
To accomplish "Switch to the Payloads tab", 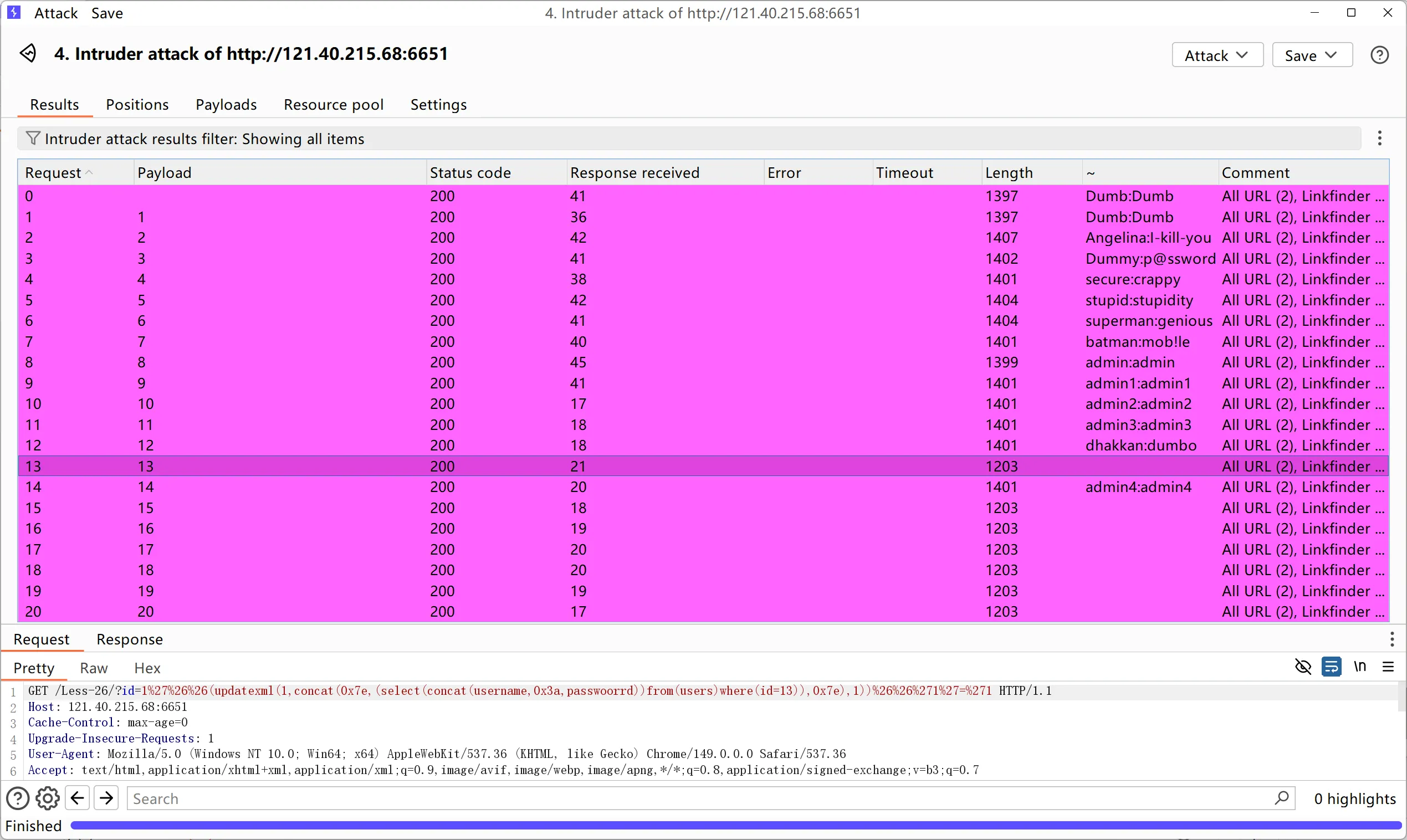I will 226,105.
